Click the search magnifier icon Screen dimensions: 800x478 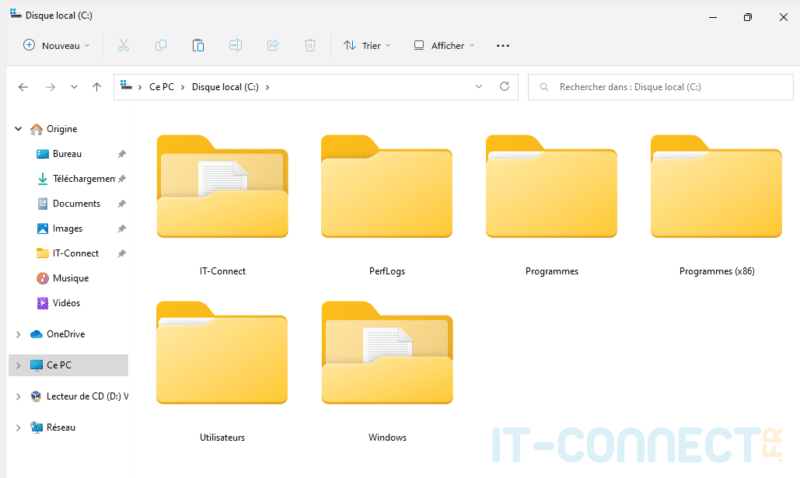coord(544,87)
